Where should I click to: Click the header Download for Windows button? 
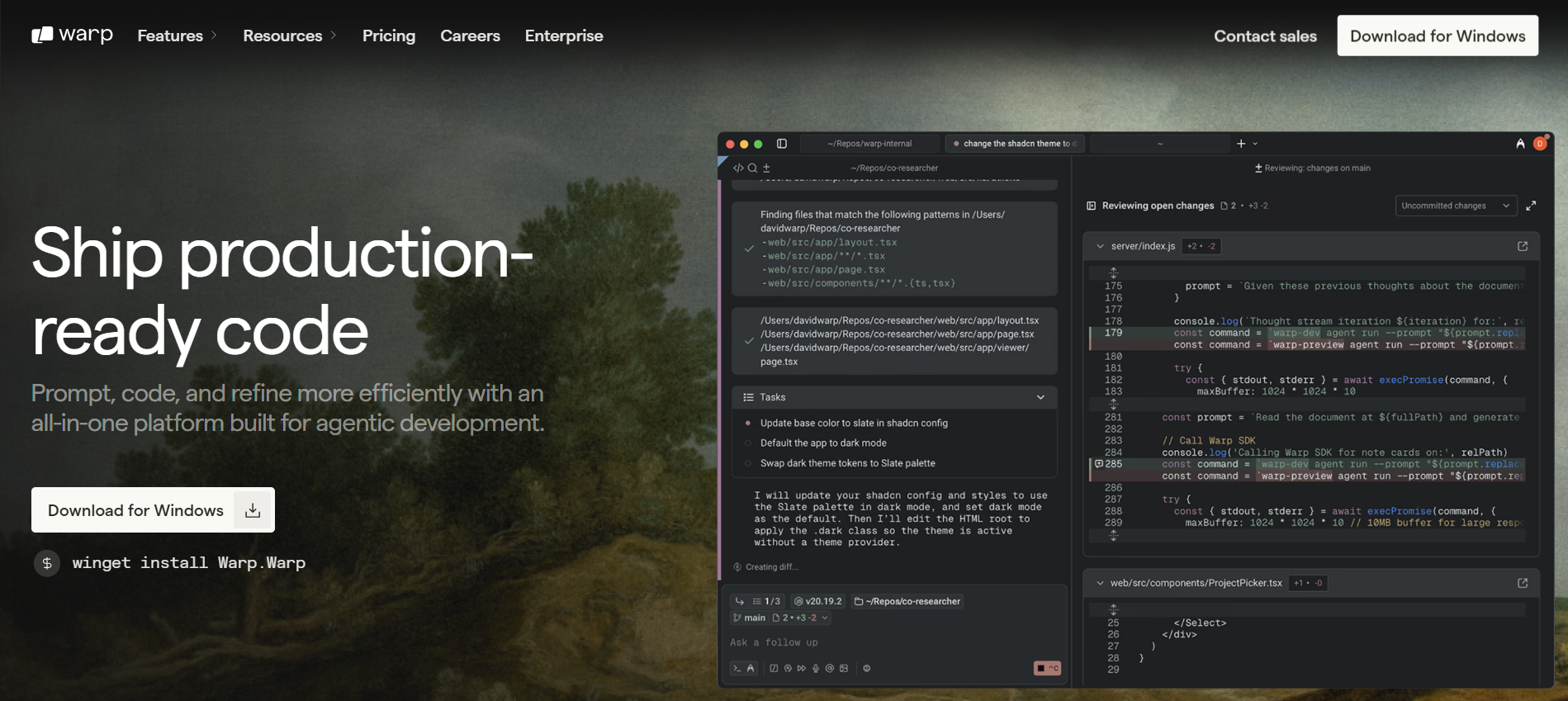click(x=1438, y=36)
